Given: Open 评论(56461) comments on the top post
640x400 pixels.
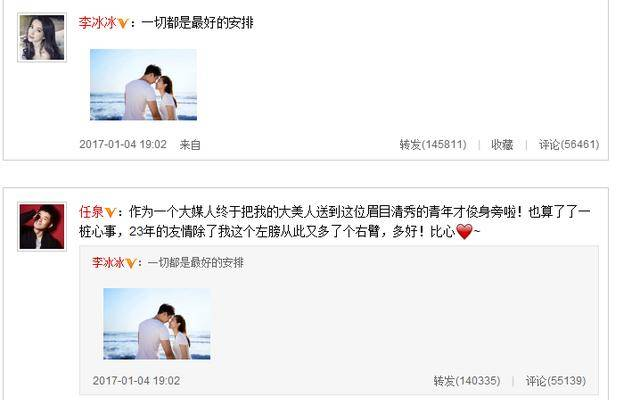Looking at the screenshot, I should pos(569,144).
